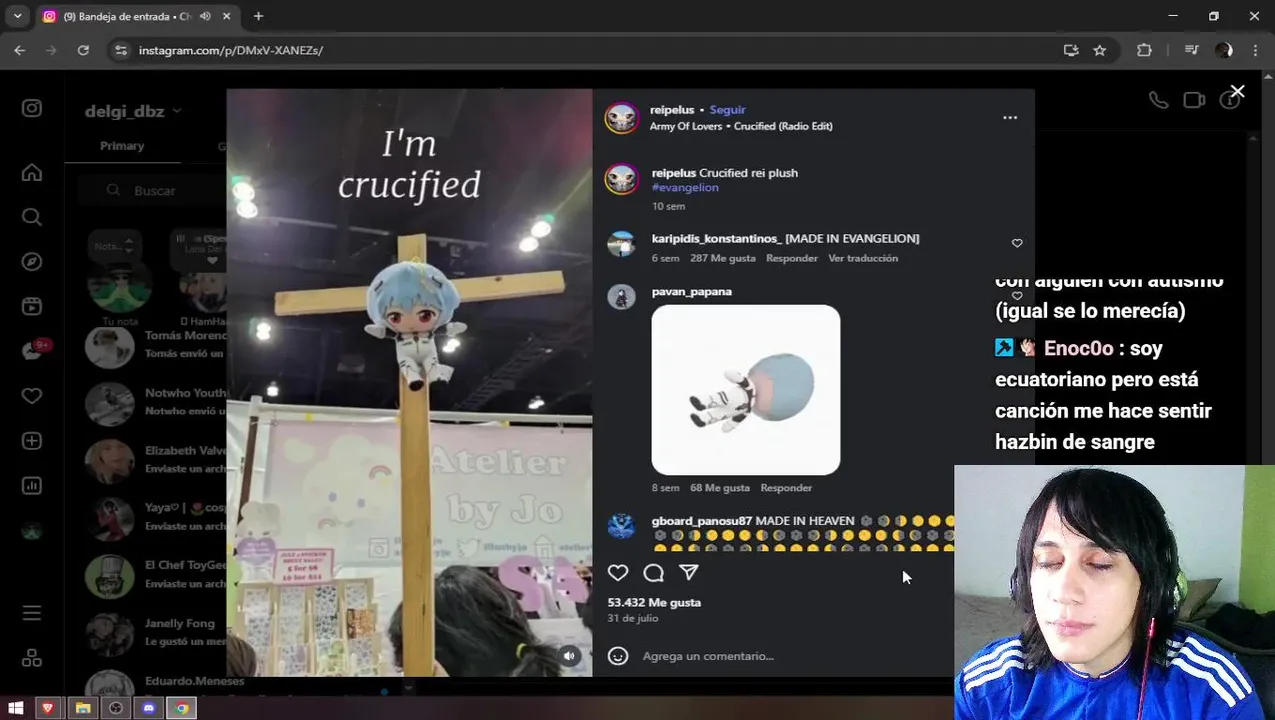Open notifications heart in left sidebar

click(32, 396)
